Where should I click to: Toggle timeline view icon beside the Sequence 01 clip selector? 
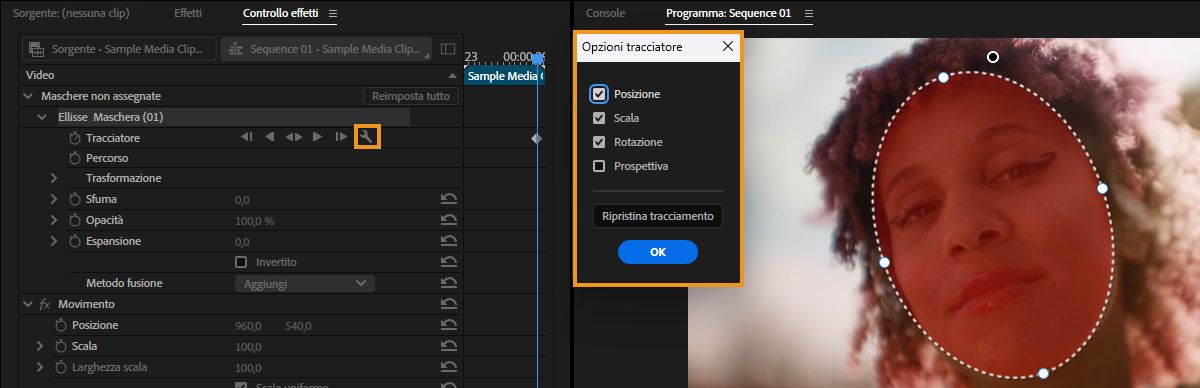(x=447, y=48)
